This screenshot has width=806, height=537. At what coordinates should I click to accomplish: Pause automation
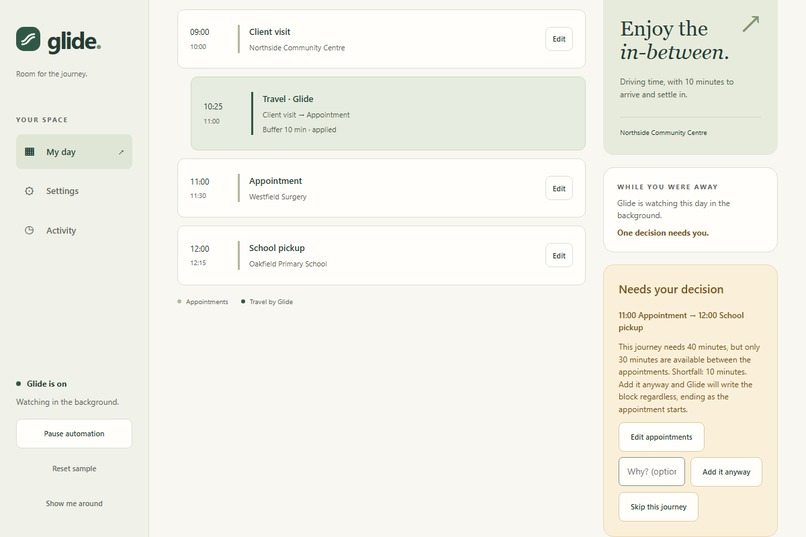pyautogui.click(x=74, y=434)
